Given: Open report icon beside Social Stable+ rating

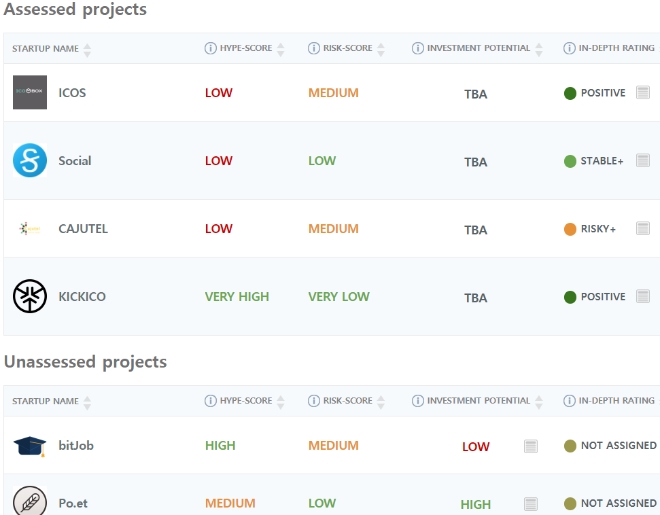Looking at the screenshot, I should pos(643,161).
